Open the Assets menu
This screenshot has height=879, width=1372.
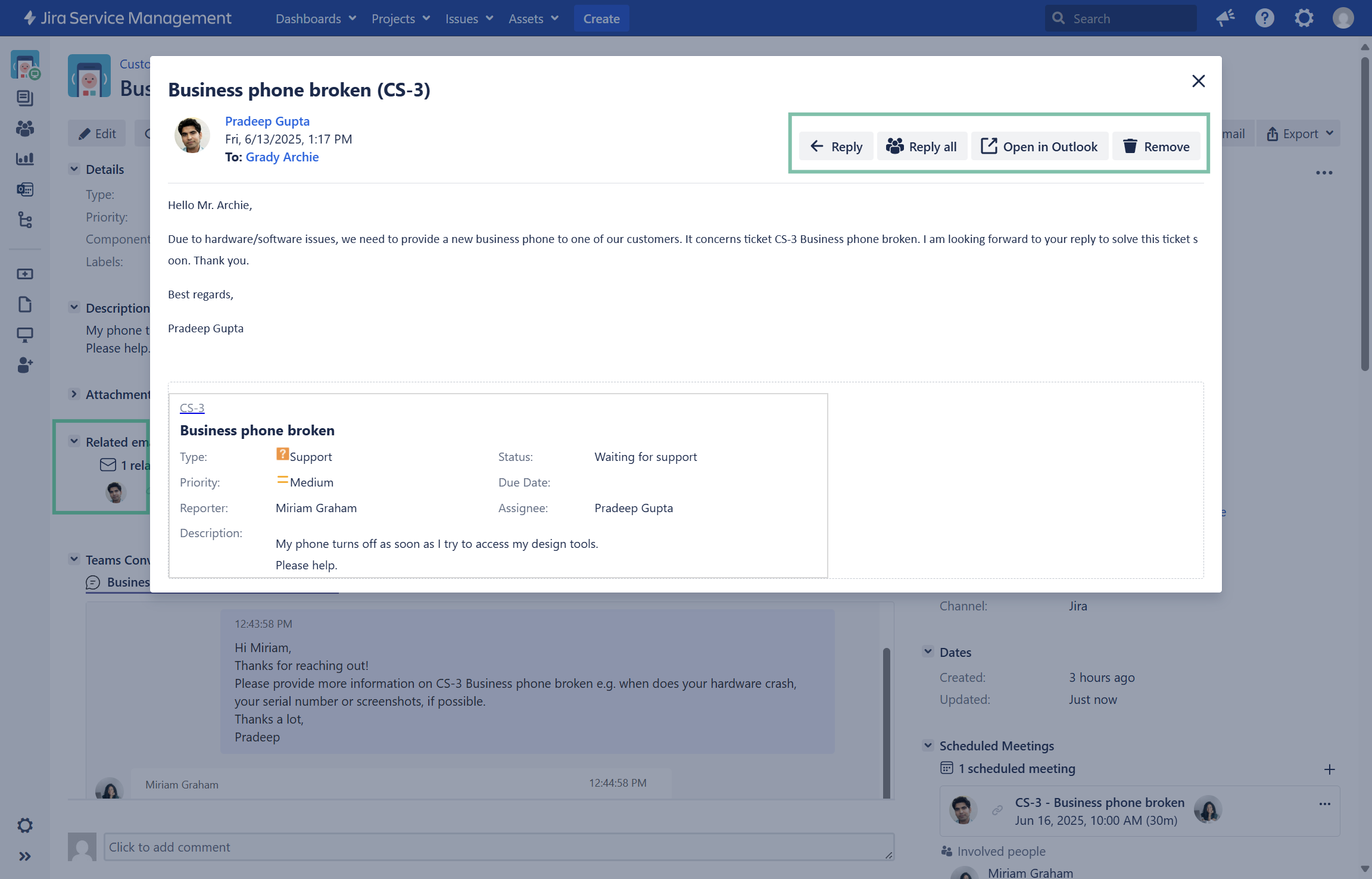point(533,18)
